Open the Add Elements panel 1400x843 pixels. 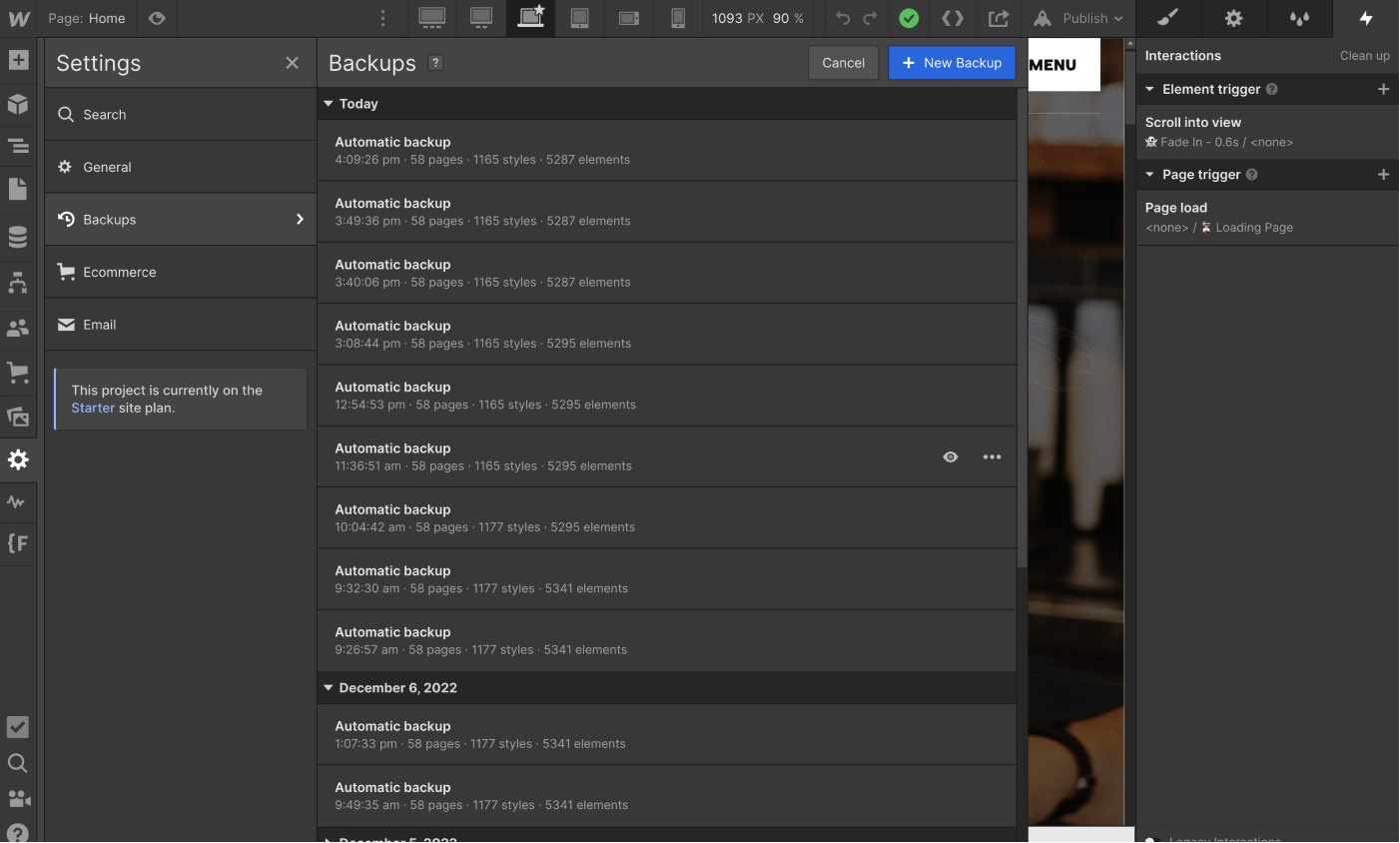[x=18, y=60]
